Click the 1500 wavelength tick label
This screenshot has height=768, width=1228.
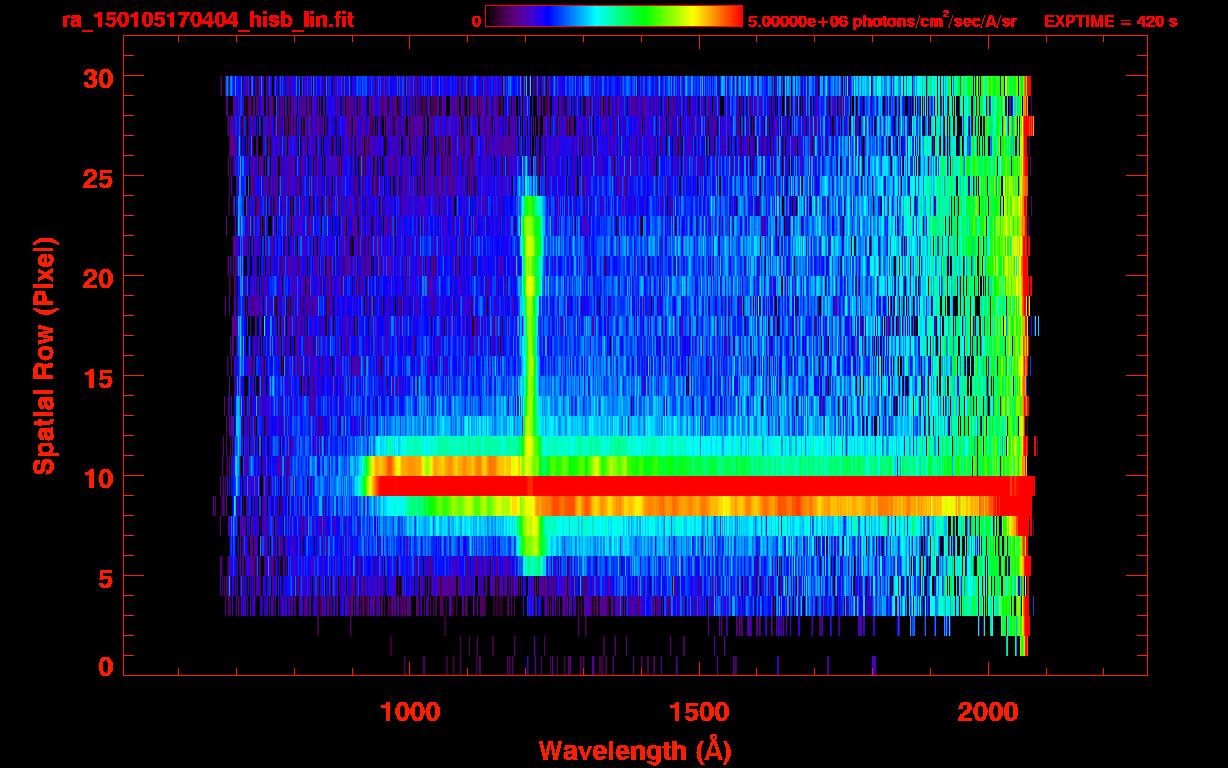[698, 711]
